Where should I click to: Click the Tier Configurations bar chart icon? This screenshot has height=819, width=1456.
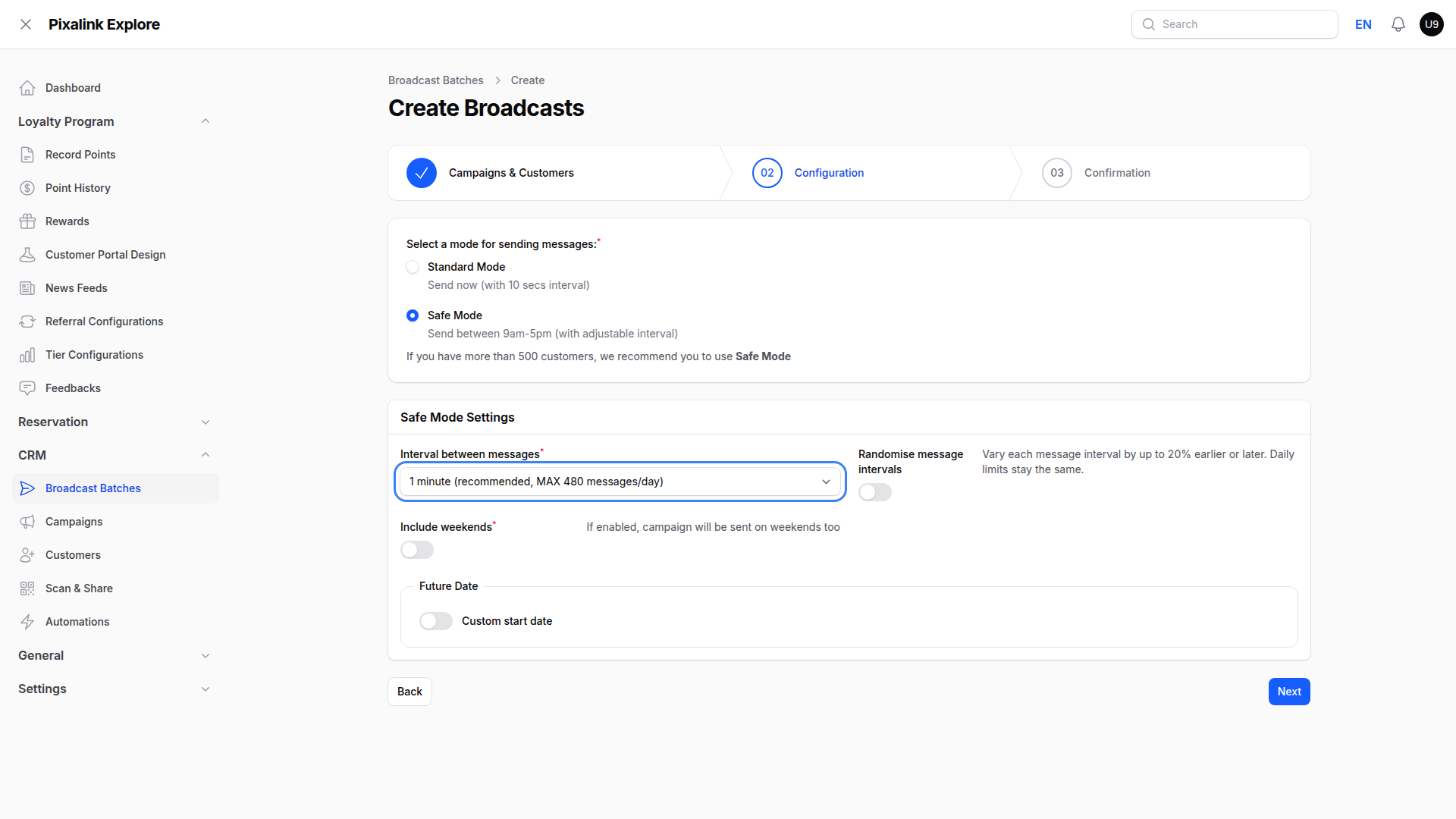27,355
